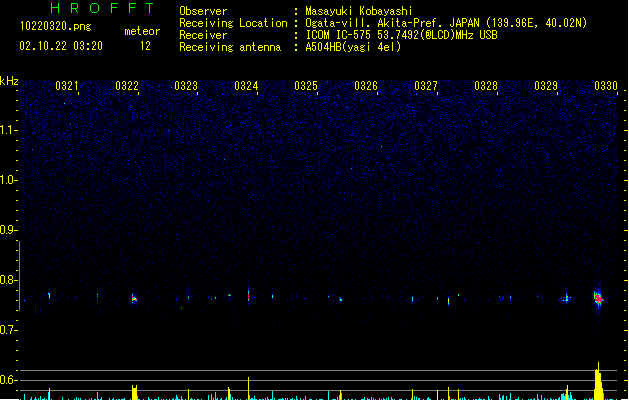Click the 0329 time marker
This screenshot has width=629, height=400.
click(x=546, y=86)
